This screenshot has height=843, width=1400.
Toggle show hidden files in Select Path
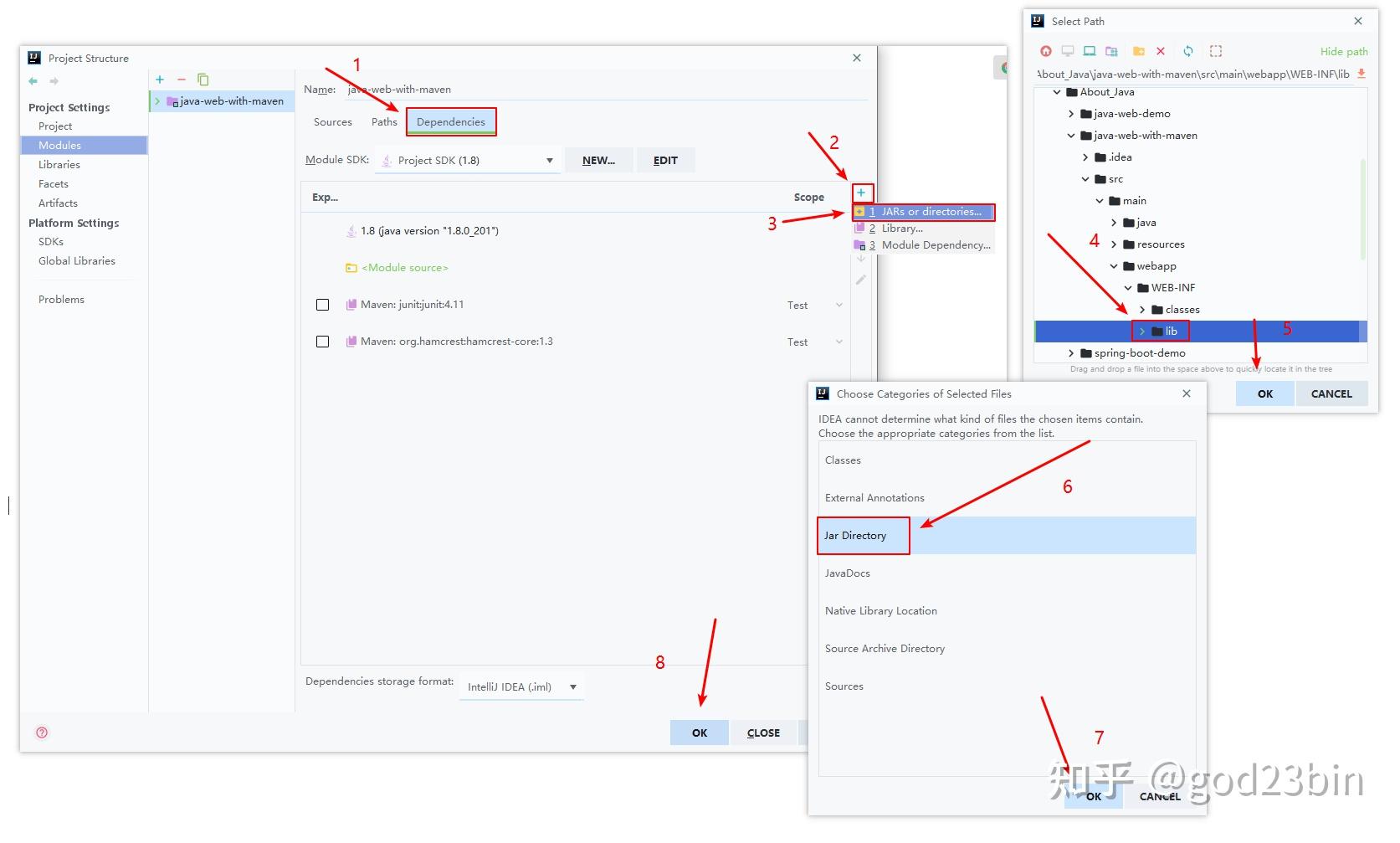1216,51
